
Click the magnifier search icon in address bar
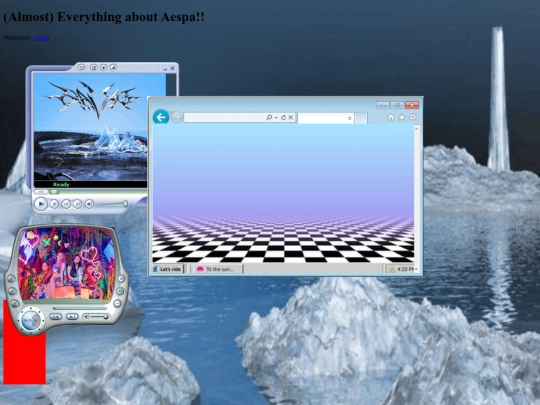[269, 117]
